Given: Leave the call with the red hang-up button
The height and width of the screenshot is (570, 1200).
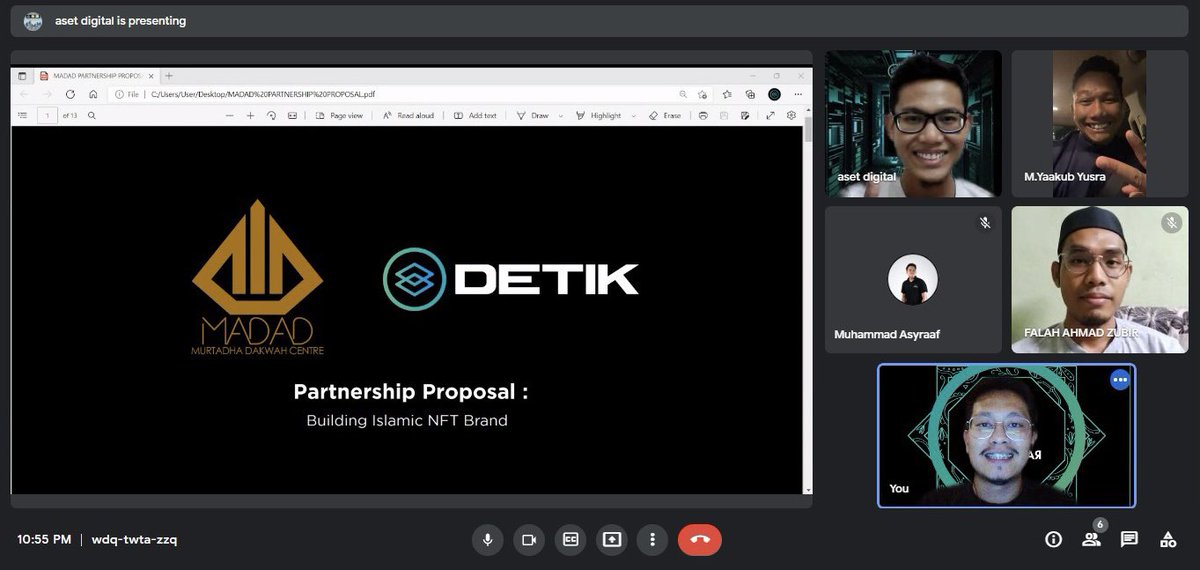Looking at the screenshot, I should coord(700,540).
